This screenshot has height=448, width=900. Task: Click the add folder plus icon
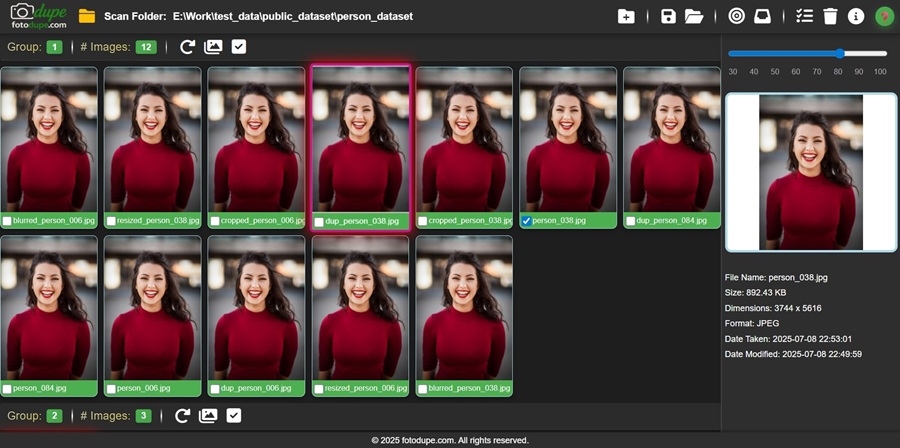coord(626,16)
